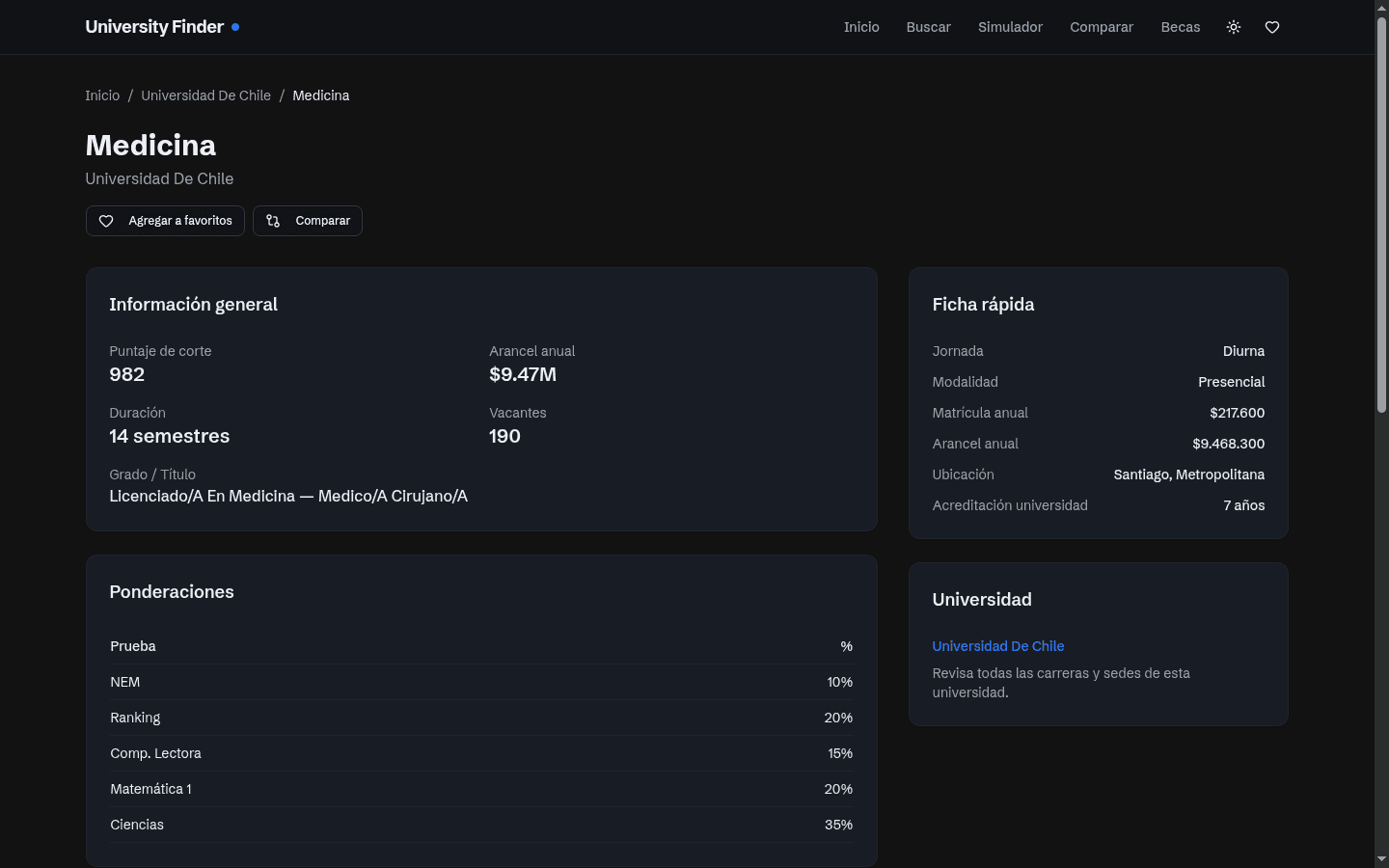Click the Ponderaciones heading
1389x868 pixels.
[x=172, y=592]
